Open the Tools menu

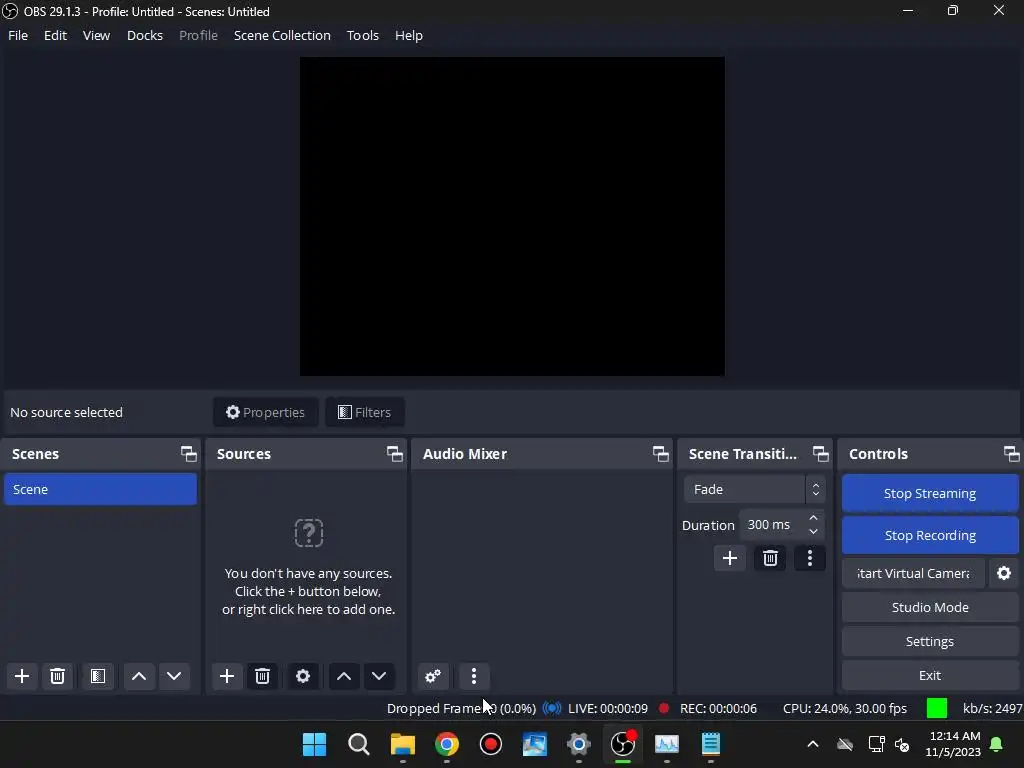[362, 35]
